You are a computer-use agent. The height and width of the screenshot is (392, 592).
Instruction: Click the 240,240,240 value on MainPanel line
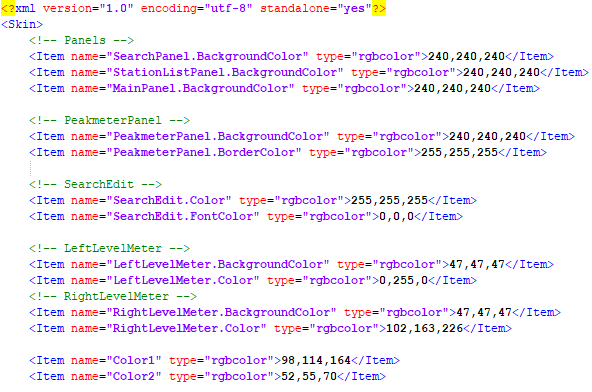[x=452, y=88]
